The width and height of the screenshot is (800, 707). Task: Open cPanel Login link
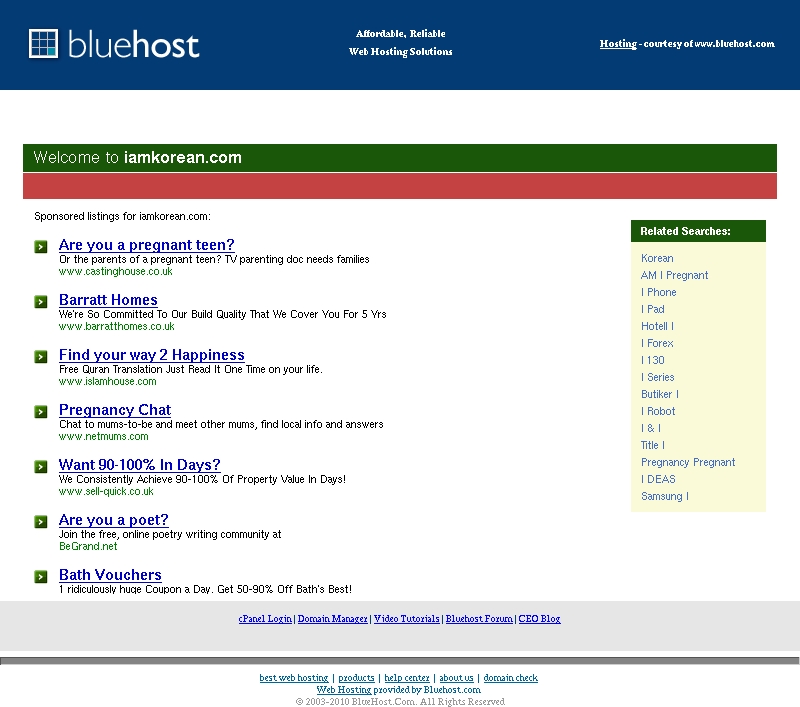[x=265, y=619]
